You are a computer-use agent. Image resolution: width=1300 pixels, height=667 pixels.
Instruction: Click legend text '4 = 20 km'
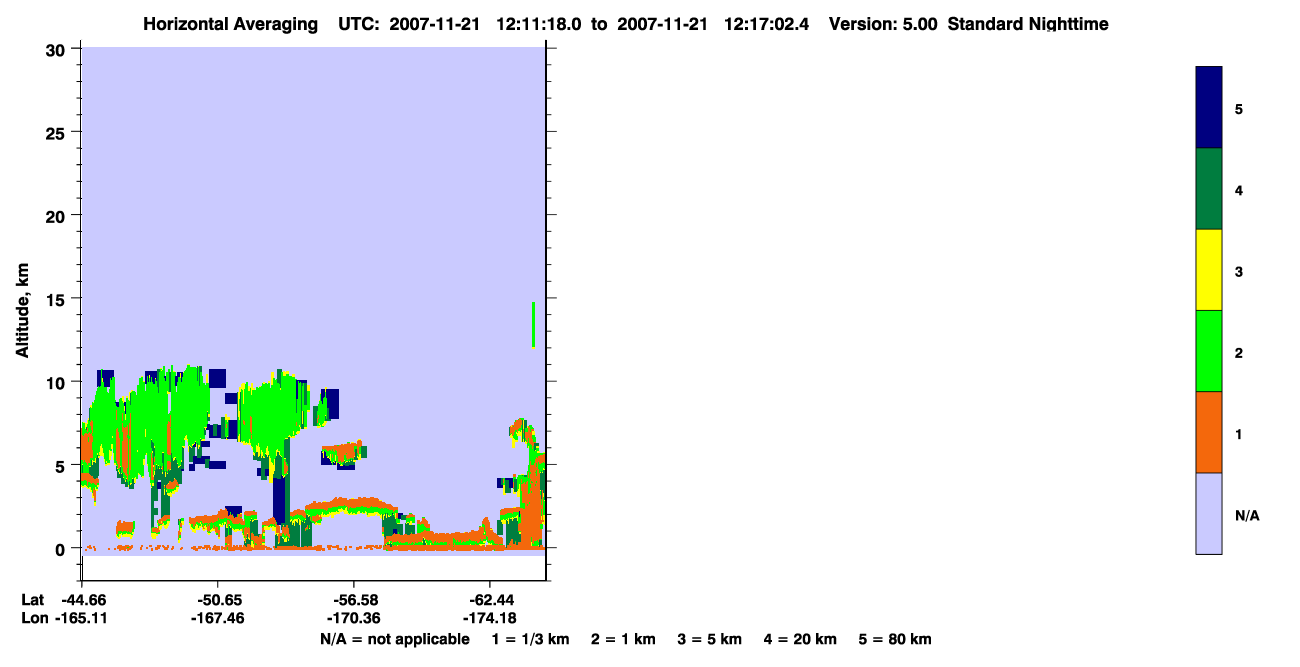pyautogui.click(x=800, y=639)
